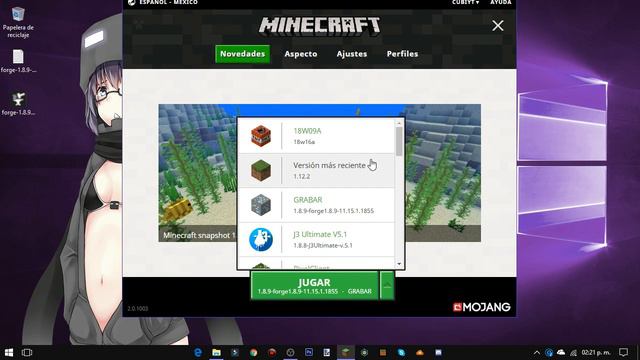The image size is (640, 360).
Task: Click the J3 Ultimate V5.1 label
Action: (320, 235)
